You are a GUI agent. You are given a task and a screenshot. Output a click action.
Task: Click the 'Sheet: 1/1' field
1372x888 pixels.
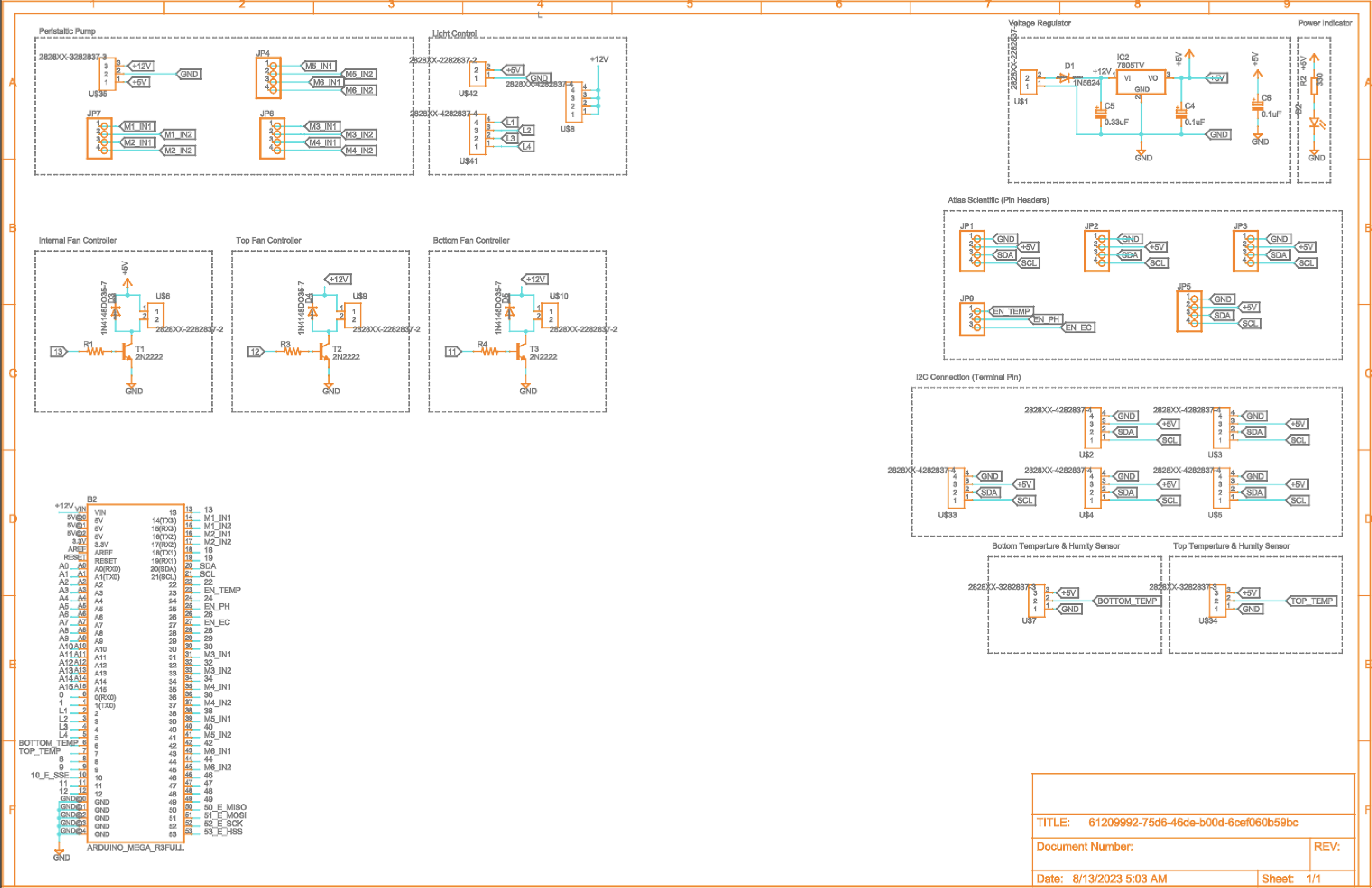(x=1291, y=879)
